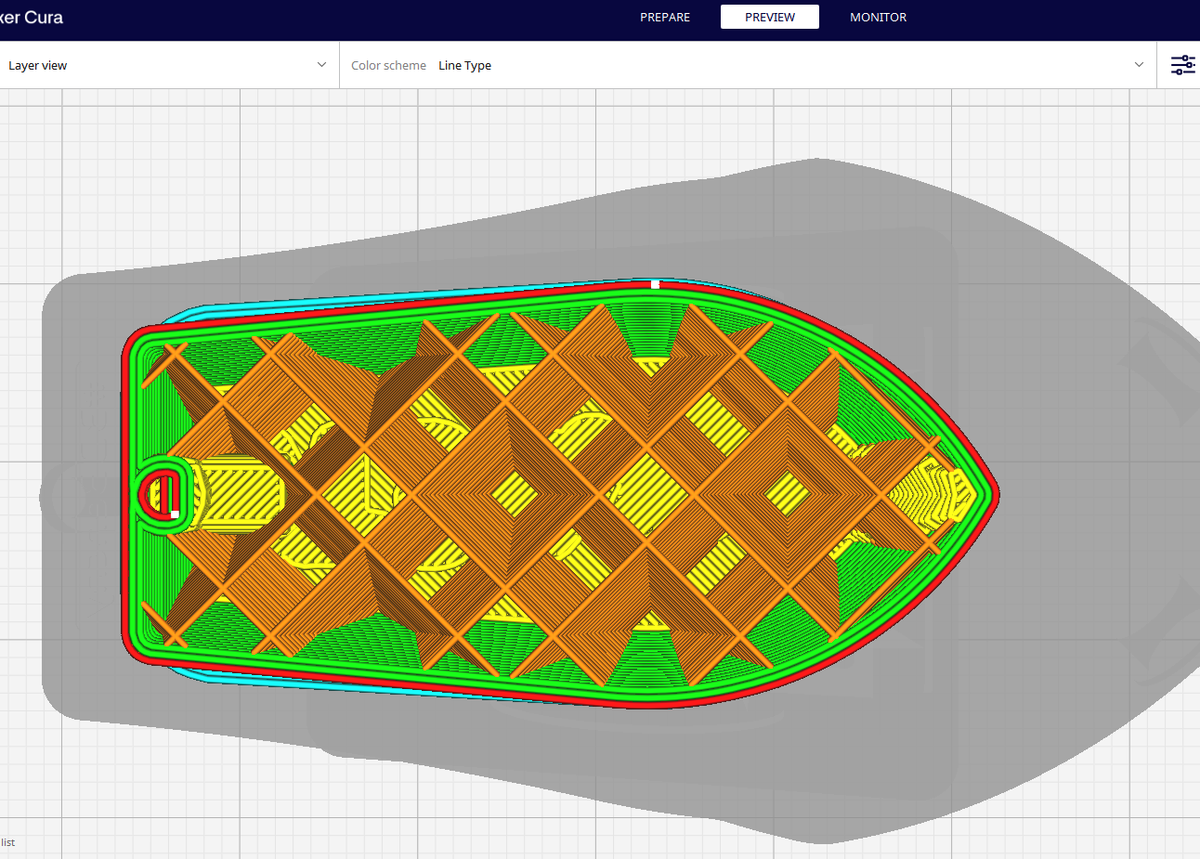The image size is (1200, 859).
Task: Open the line type visibility settings panel
Action: tap(1182, 64)
